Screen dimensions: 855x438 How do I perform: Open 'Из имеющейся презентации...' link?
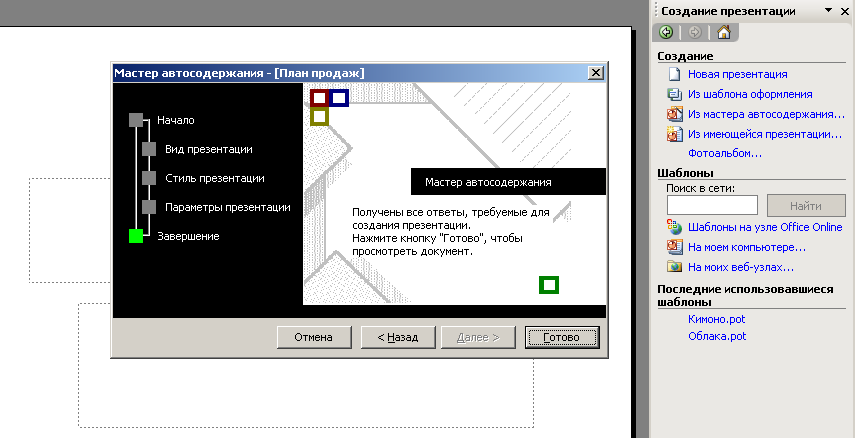[x=765, y=134]
